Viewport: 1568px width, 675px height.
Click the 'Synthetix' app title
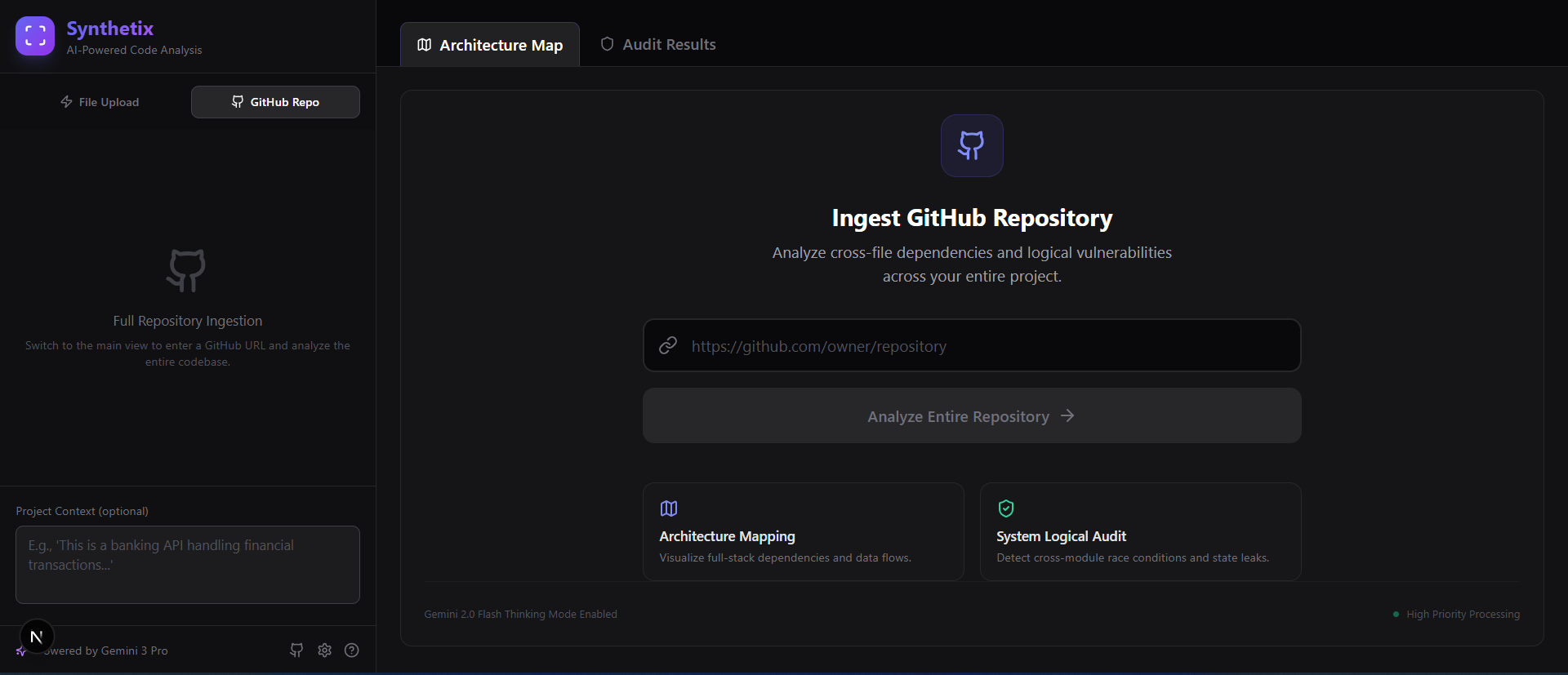[x=110, y=29]
